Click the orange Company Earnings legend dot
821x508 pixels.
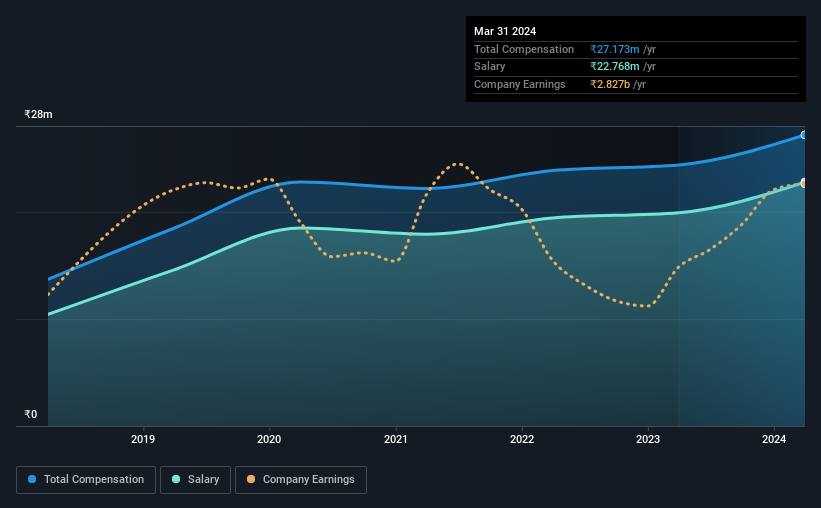251,479
